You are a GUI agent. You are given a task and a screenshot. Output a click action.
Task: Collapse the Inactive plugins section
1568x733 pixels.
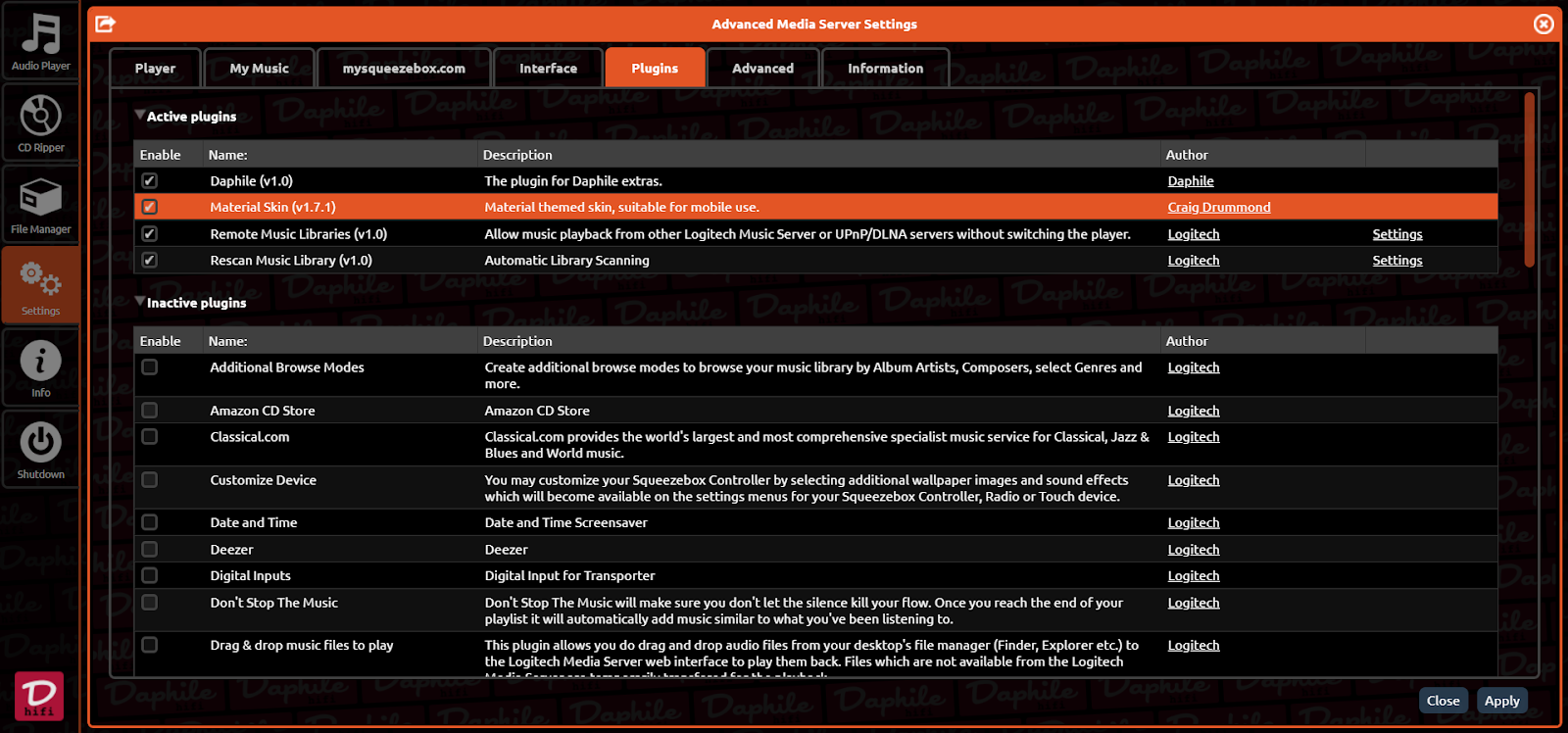[x=140, y=302]
